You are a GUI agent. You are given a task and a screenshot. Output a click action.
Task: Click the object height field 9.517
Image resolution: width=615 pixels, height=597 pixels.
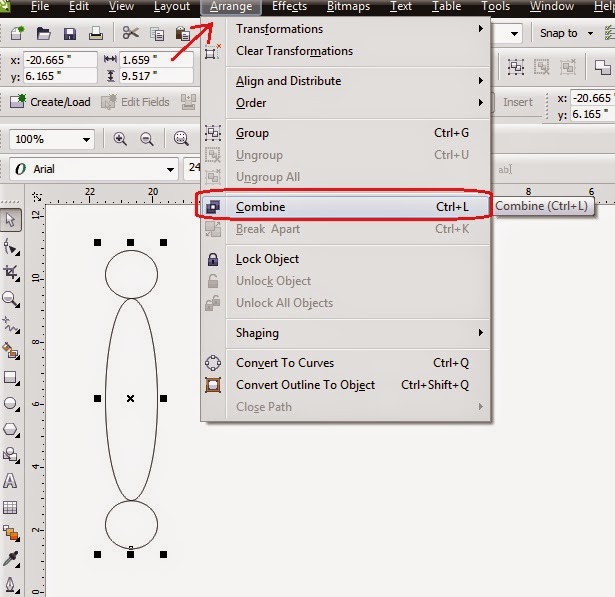[156, 76]
